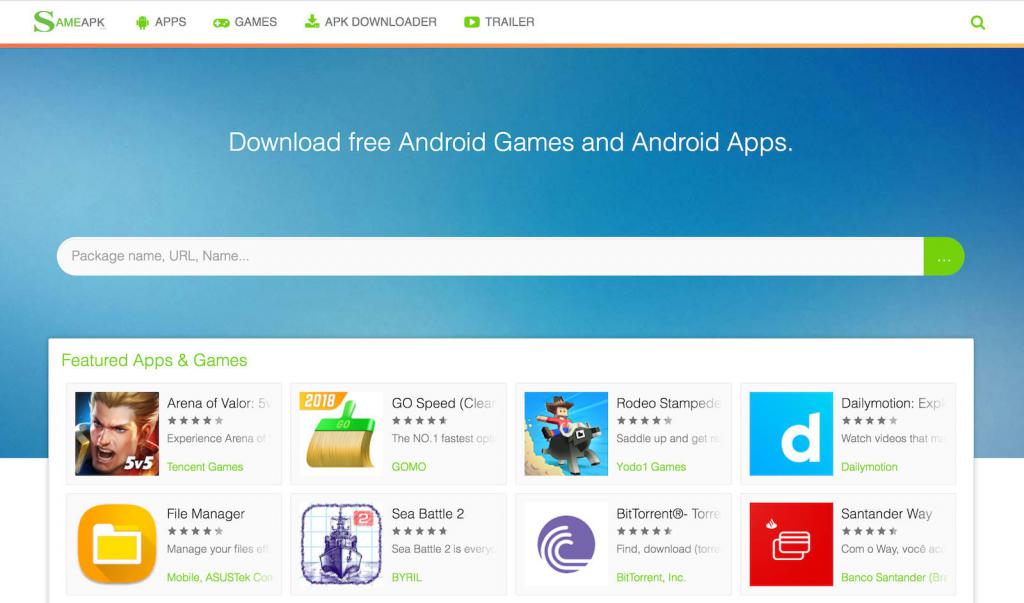Click the green search submit button
Screen dimensions: 1024x603
(x=944, y=256)
